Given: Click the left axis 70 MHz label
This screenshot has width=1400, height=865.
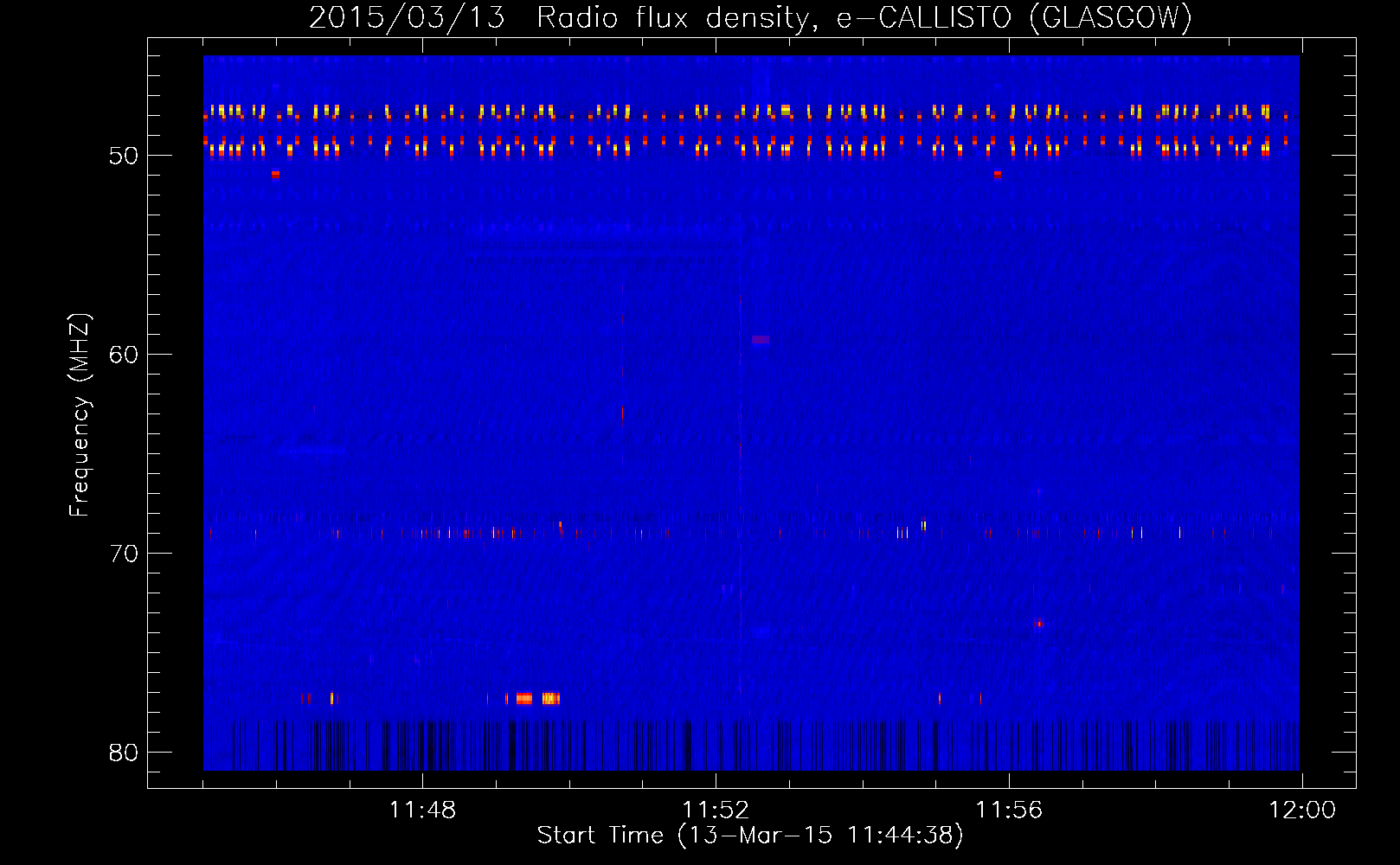Looking at the screenshot, I should [124, 554].
